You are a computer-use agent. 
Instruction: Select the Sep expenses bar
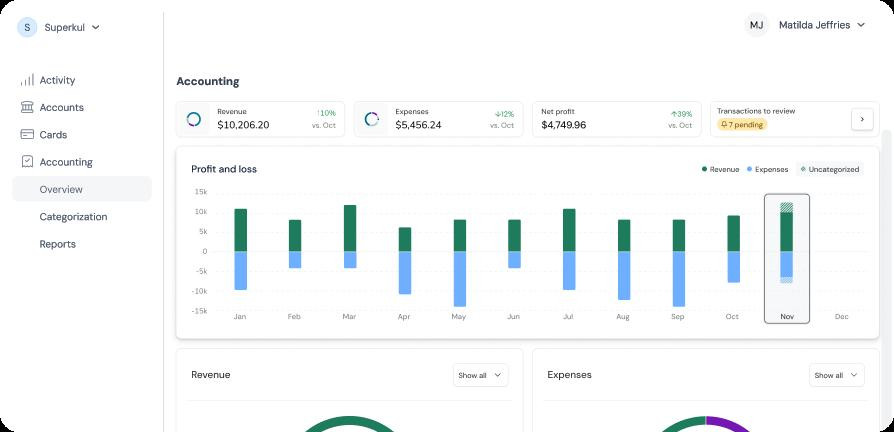pyautogui.click(x=678, y=279)
